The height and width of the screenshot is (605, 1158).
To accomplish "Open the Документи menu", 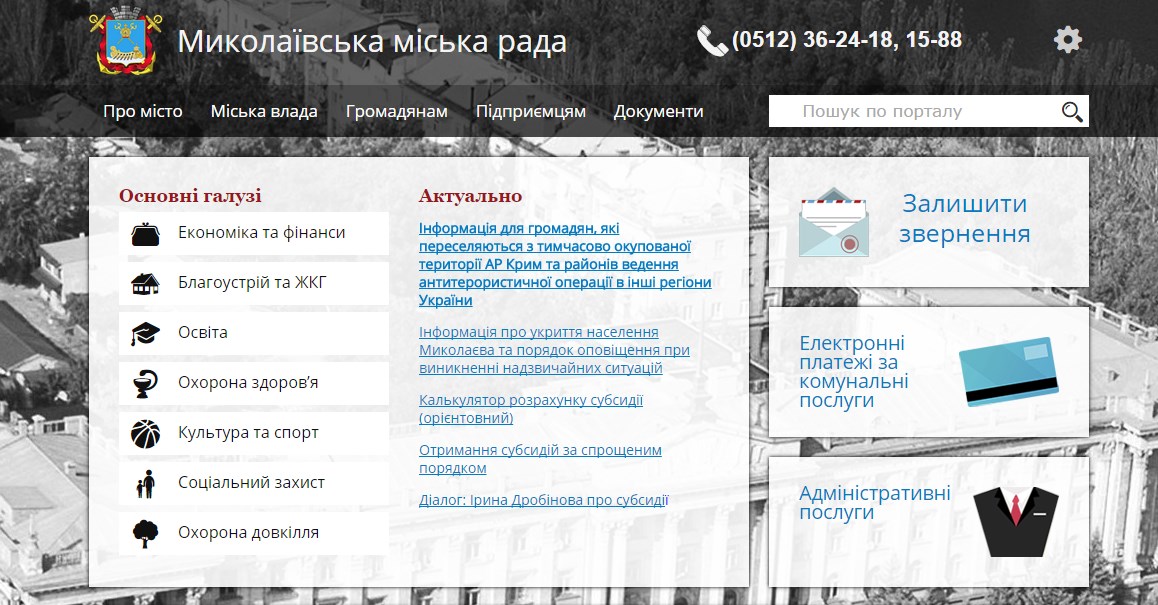I will pyautogui.click(x=658, y=112).
